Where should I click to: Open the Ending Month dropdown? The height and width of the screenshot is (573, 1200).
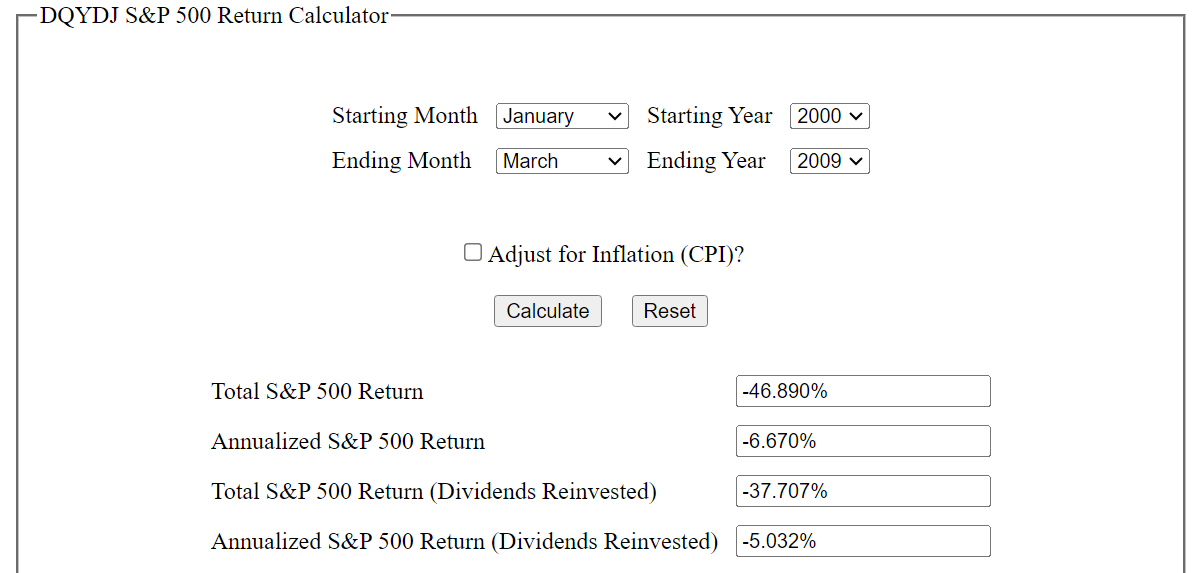562,161
